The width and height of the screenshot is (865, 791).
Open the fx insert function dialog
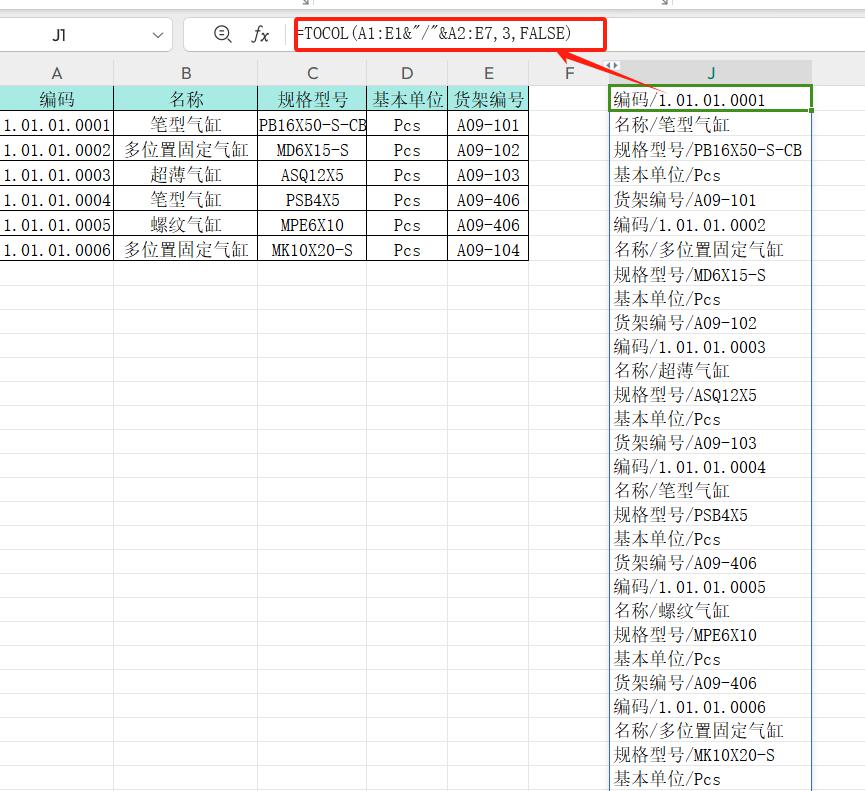260,34
